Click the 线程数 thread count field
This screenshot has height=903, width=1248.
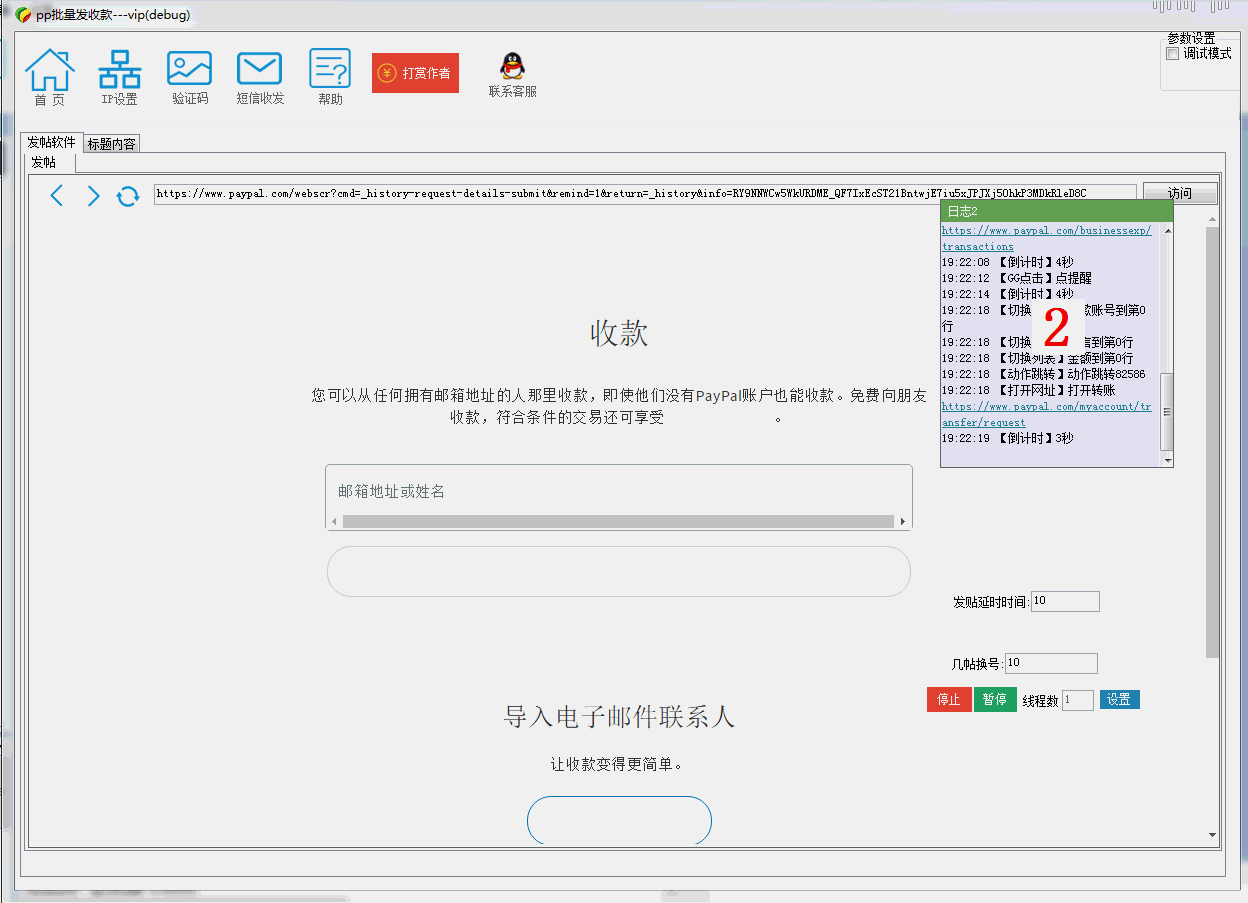[x=1078, y=701]
